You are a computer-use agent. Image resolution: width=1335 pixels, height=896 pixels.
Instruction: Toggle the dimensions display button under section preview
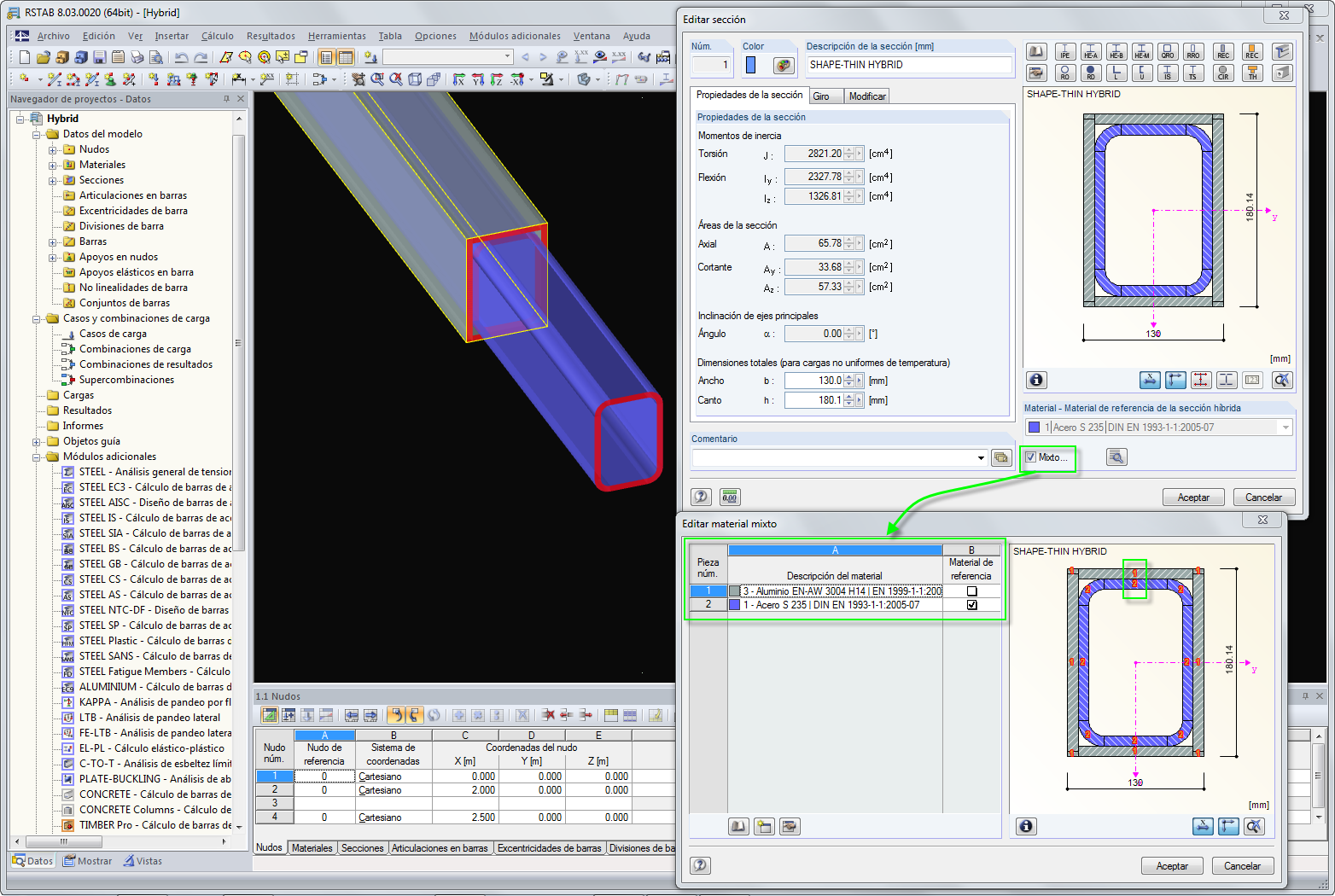[1150, 380]
